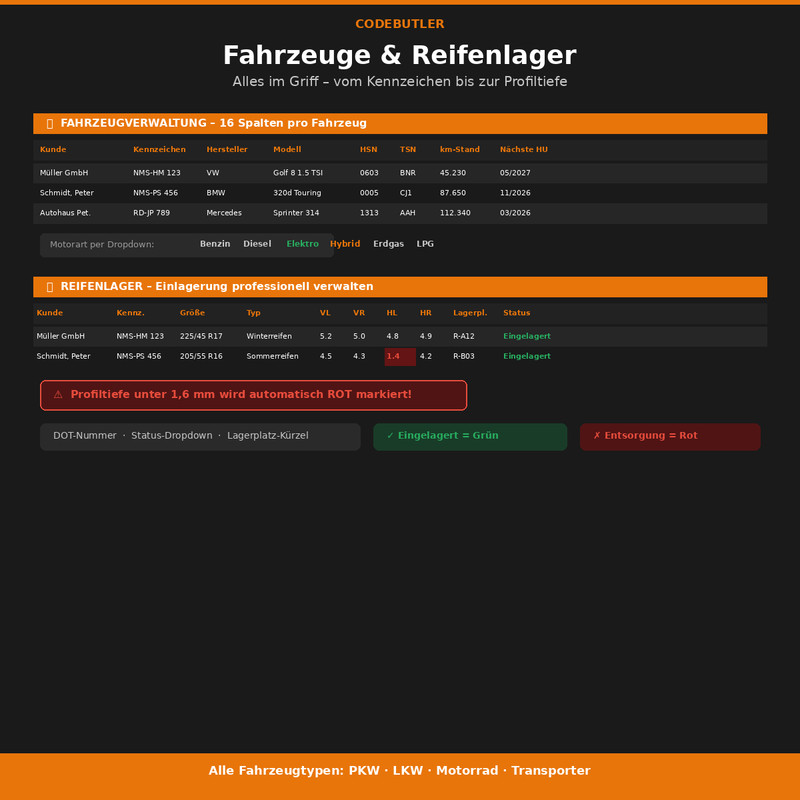Click the CODEBUTLER brand title

tap(399, 24)
